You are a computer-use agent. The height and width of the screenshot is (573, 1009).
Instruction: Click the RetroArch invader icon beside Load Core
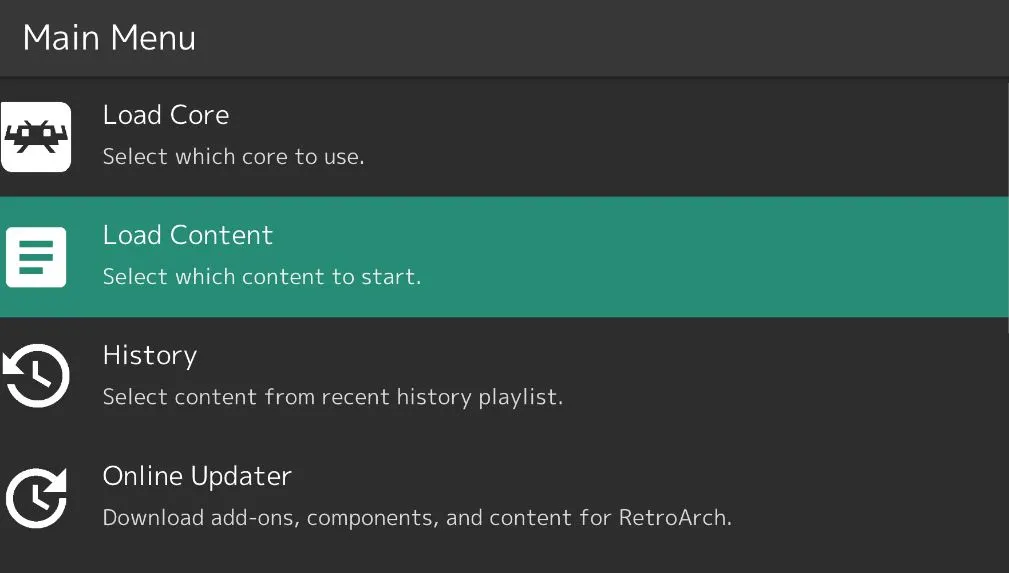click(36, 137)
